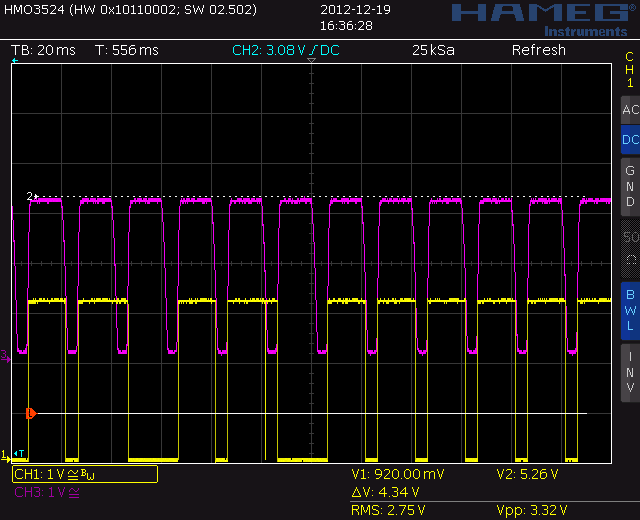
Task: Click the ΔV: 4.34 V cursor readout
Action: pyautogui.click(x=385, y=492)
